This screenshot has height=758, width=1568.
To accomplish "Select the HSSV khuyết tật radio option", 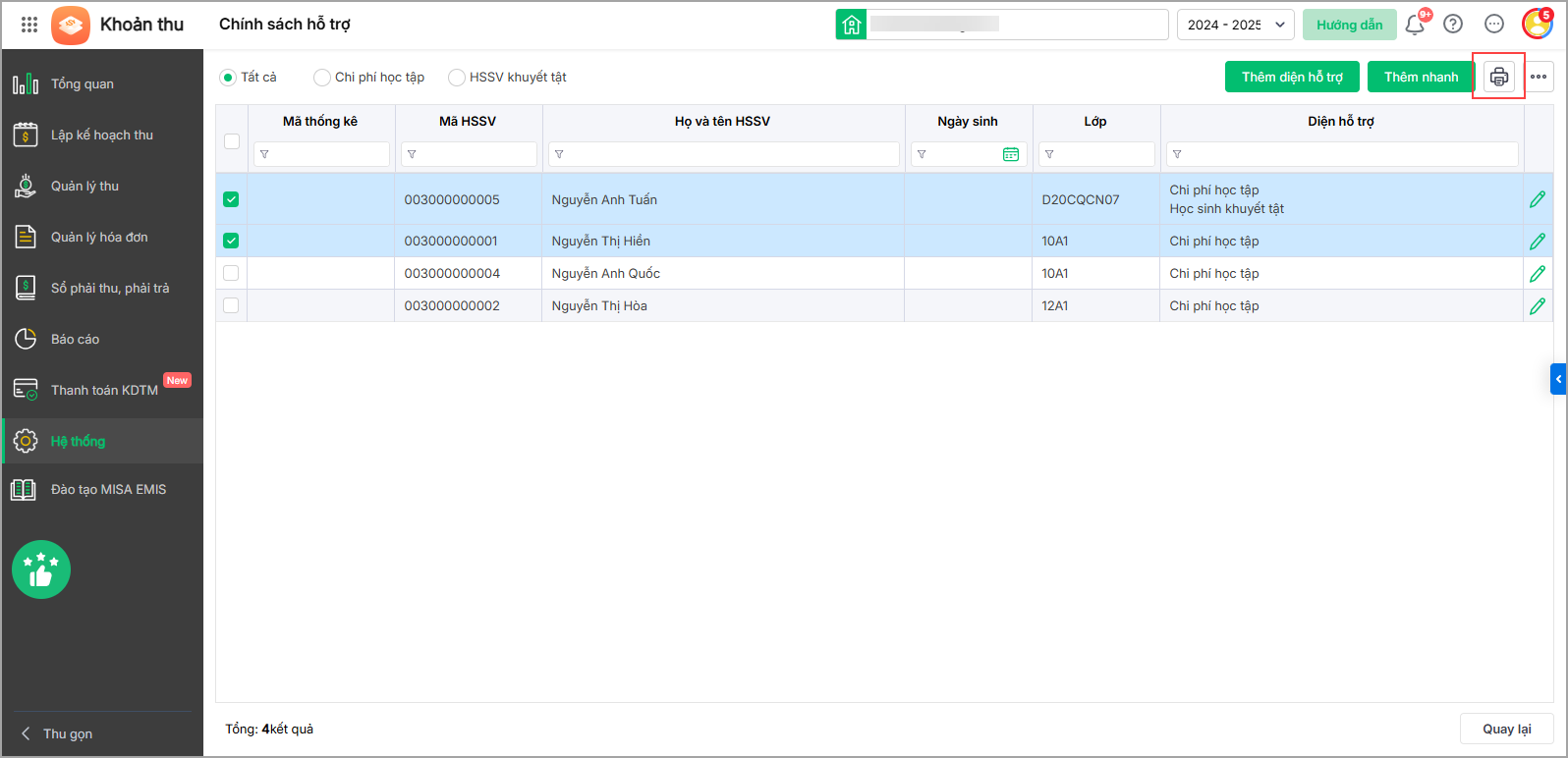I will (457, 78).
